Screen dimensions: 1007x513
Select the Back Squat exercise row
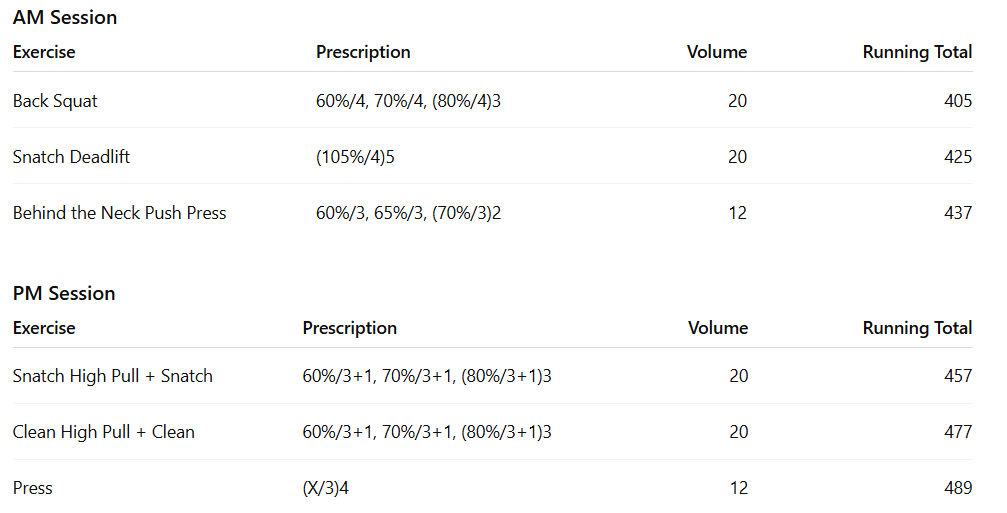55,101
